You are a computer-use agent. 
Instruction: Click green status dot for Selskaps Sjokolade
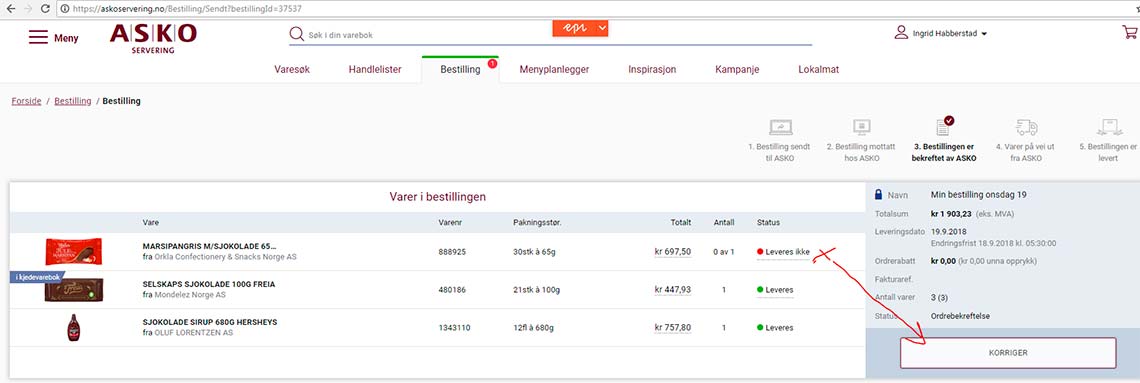(x=760, y=289)
